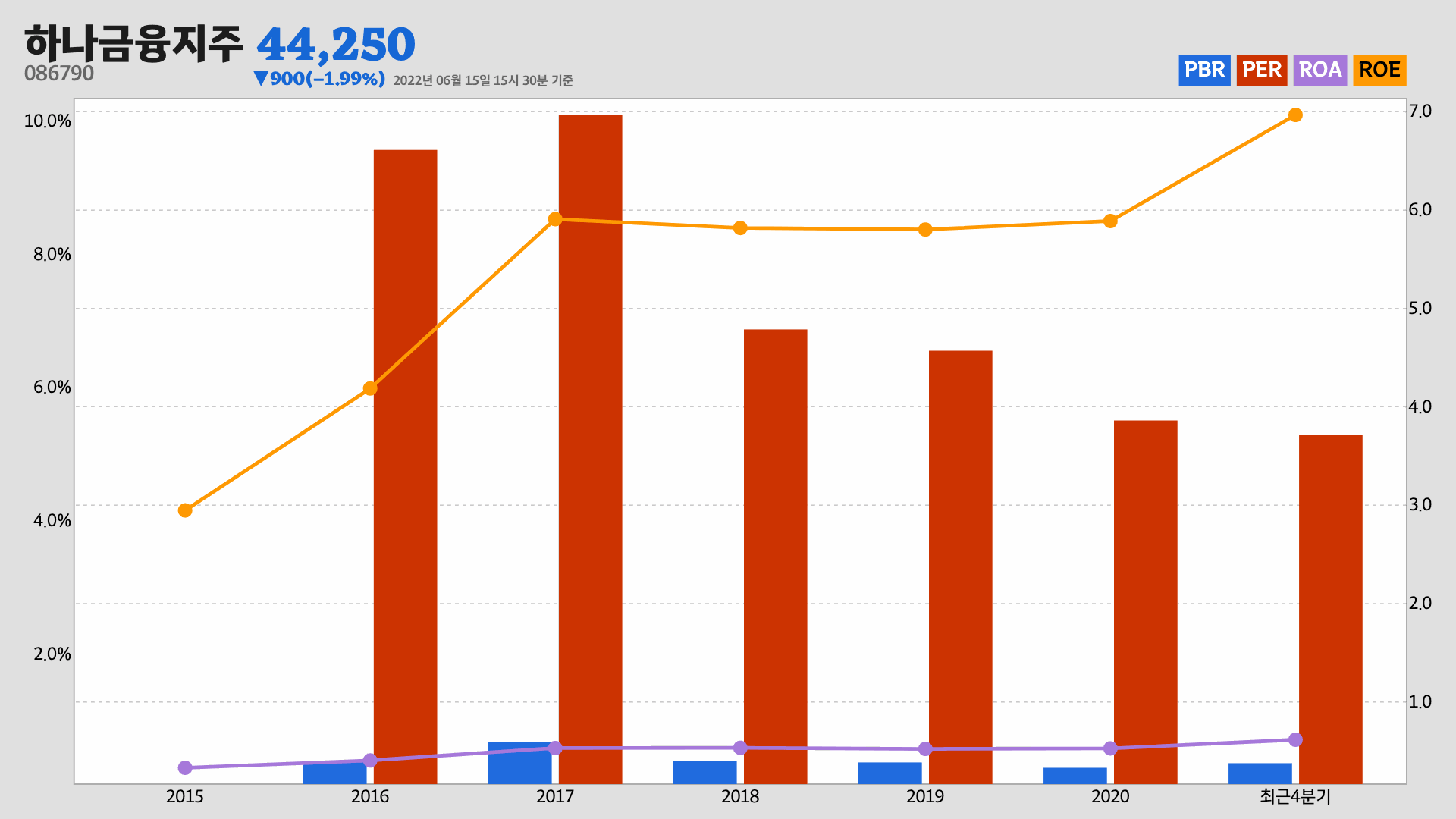Screen dimensions: 1456x819
Task: Click the 2018 red PER bar
Action: [776, 557]
